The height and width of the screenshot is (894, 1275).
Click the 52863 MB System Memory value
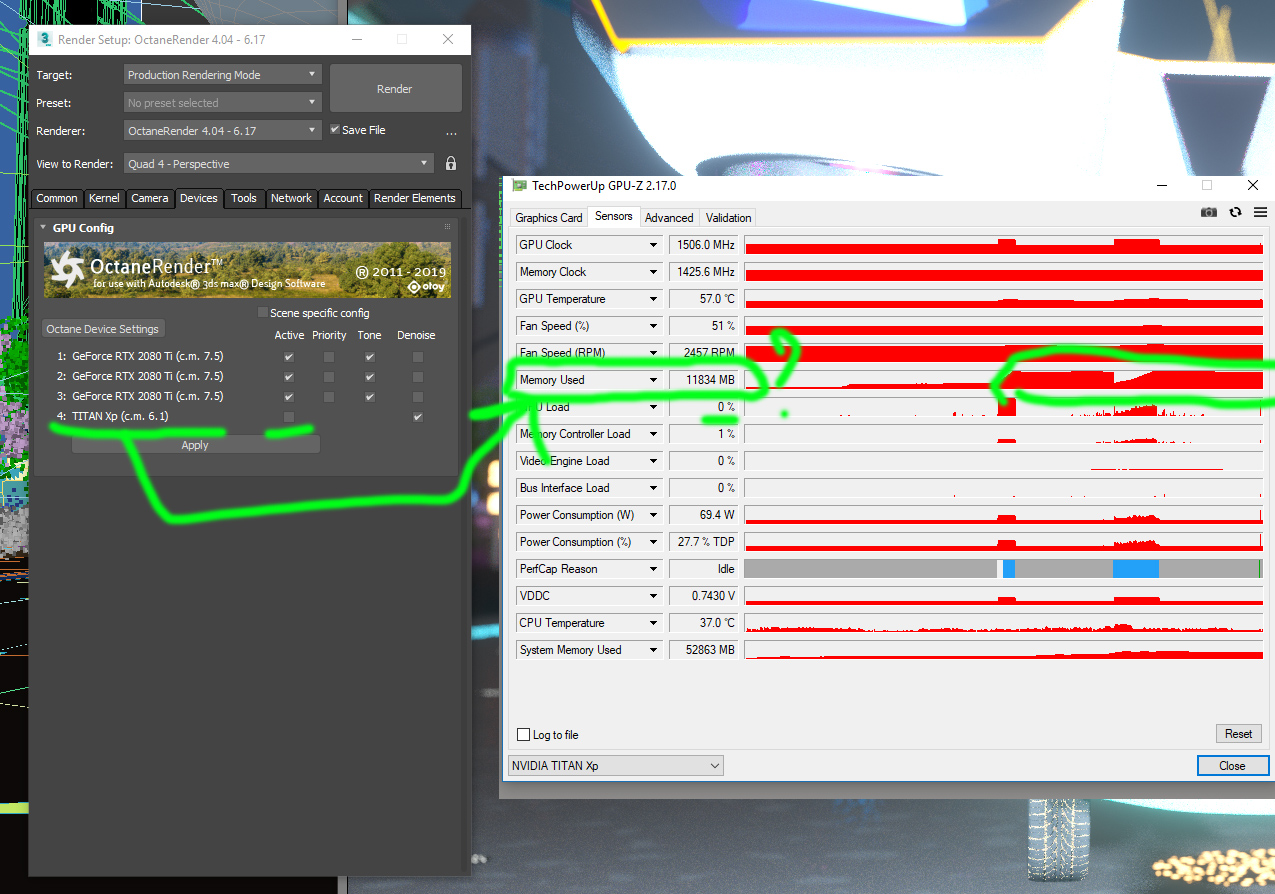point(703,650)
